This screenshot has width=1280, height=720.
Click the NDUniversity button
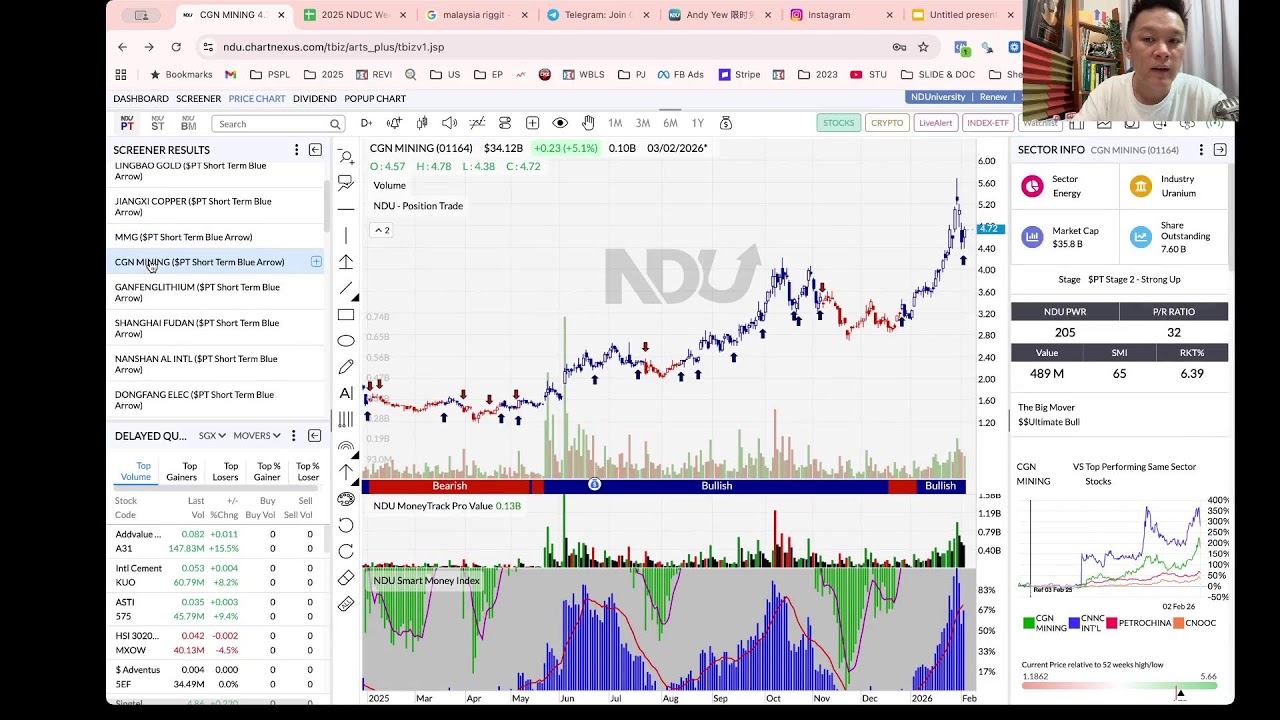[x=938, y=97]
